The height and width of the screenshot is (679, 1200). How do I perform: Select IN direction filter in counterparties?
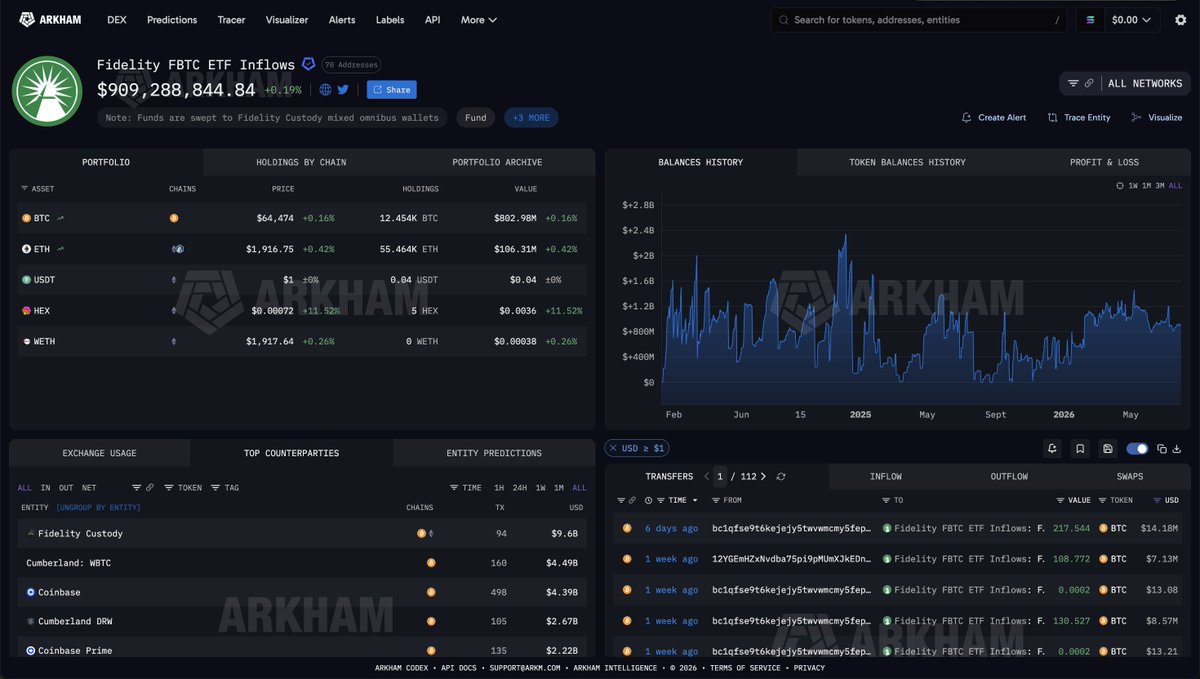pyautogui.click(x=45, y=488)
